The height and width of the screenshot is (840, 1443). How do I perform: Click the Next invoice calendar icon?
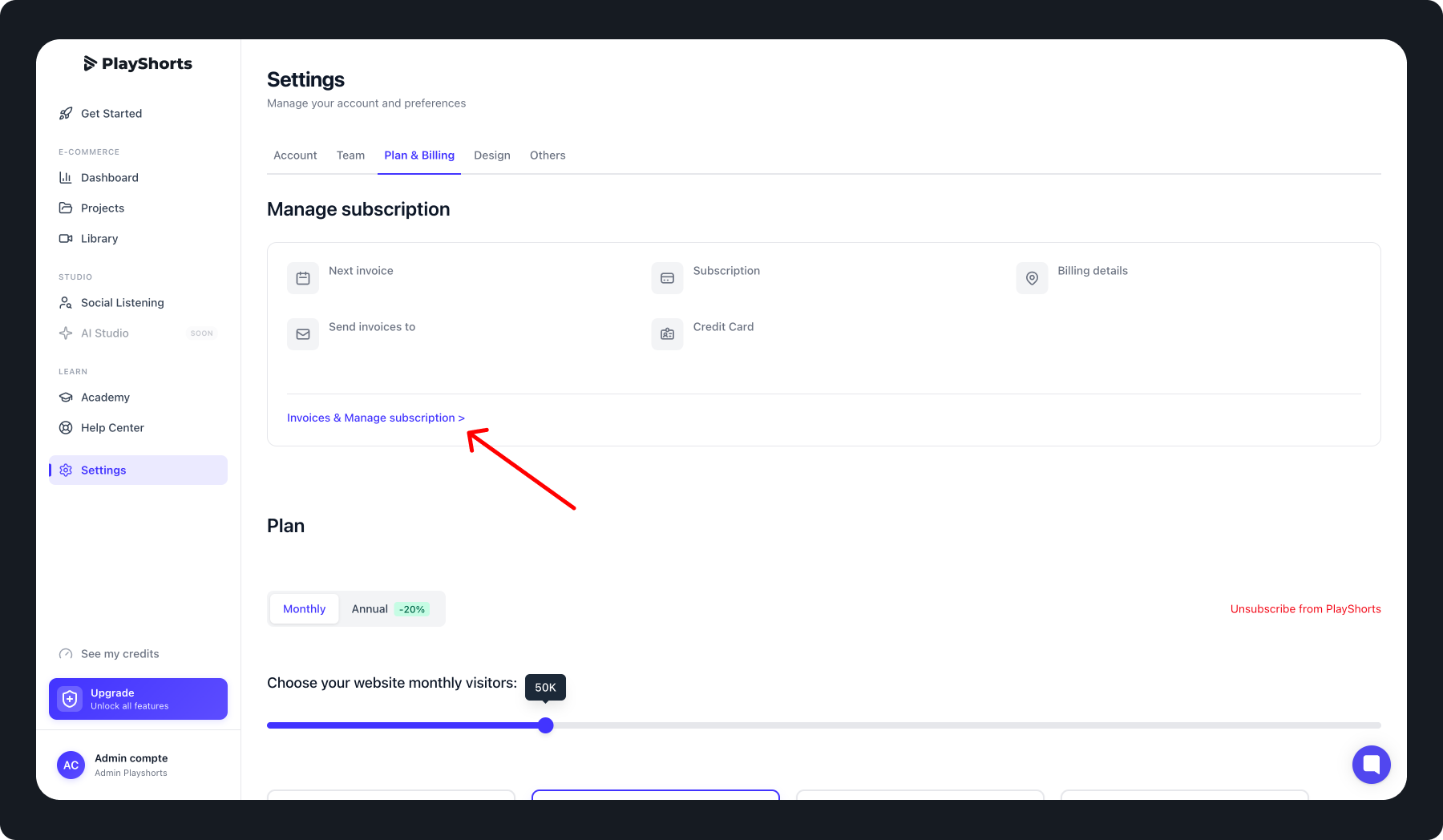303,278
